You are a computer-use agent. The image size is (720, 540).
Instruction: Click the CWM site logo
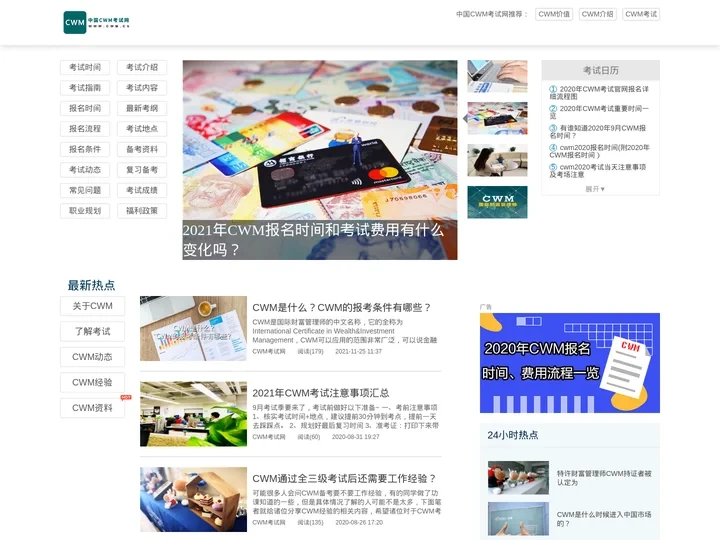pyautogui.click(x=96, y=22)
